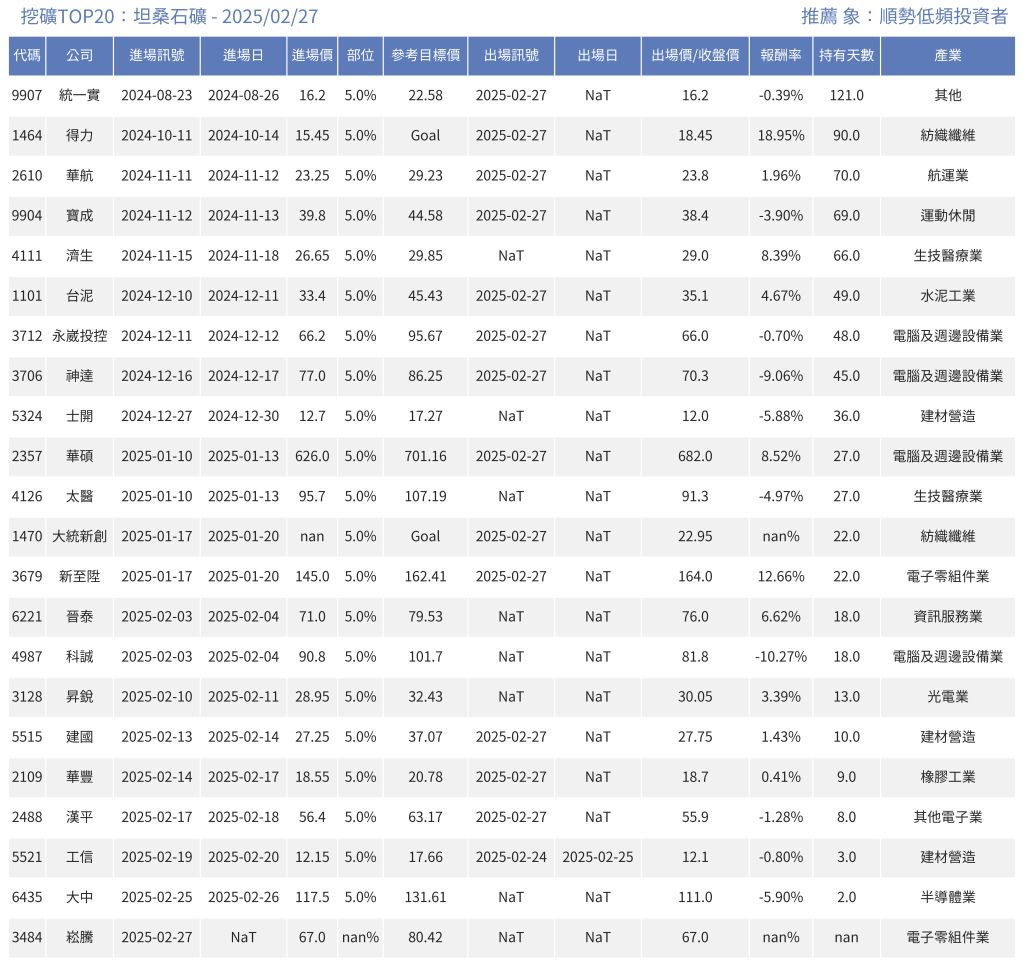Click return rate 12.66%
Screen dimensions: 1024x967
coord(780,577)
